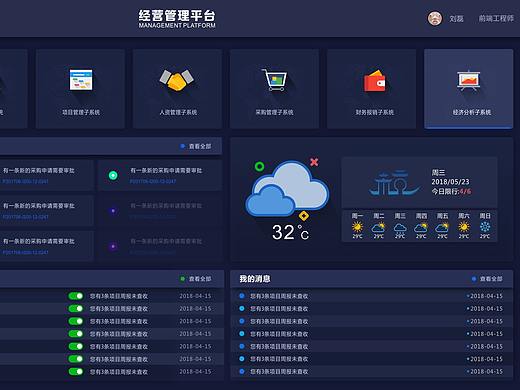Click 查看全部 in the purchase approvals header
Screen dimensions: 520x390
[200, 146]
